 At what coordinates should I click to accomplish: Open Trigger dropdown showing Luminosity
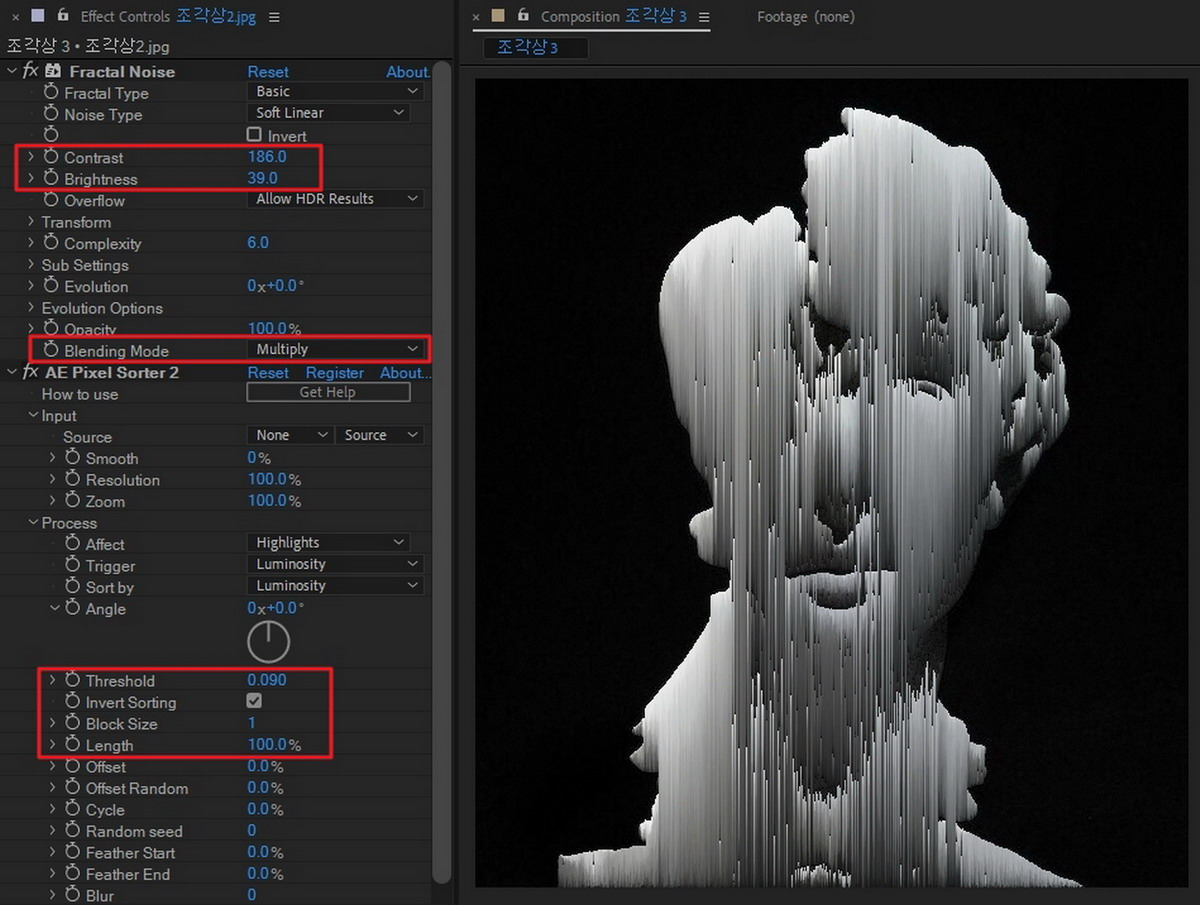click(335, 565)
